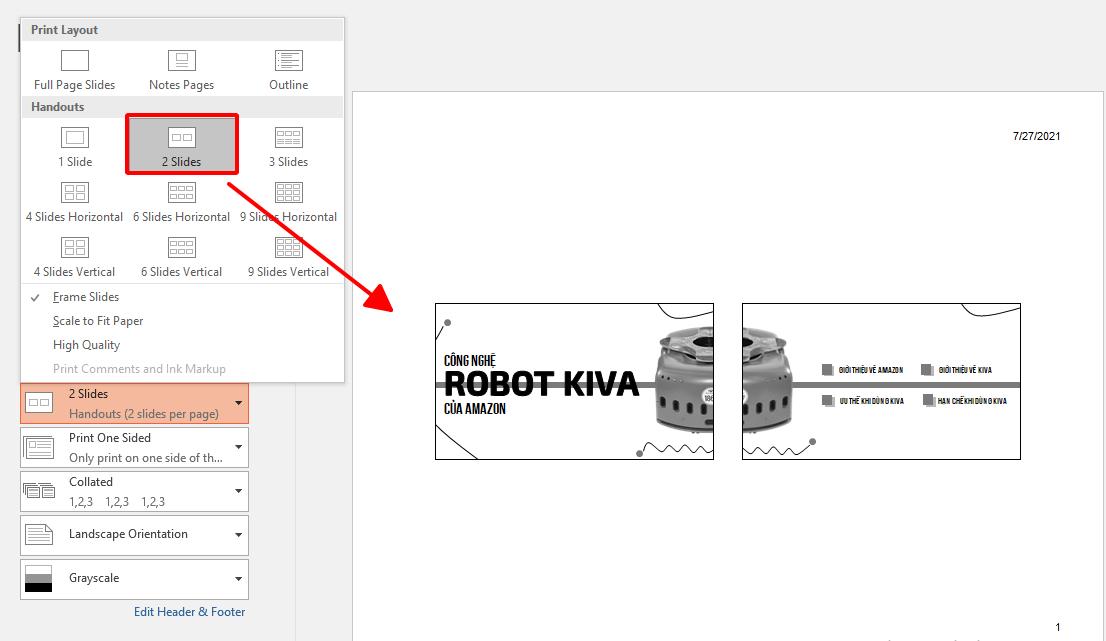This screenshot has height=641, width=1106.
Task: Enable Scale to Fit Paper
Action: click(97, 320)
